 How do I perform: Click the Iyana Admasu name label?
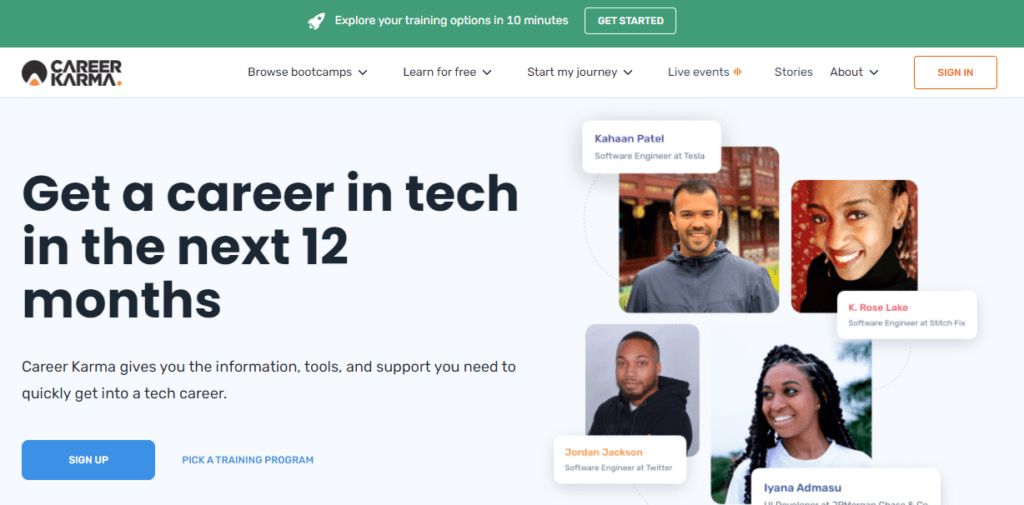coord(803,488)
